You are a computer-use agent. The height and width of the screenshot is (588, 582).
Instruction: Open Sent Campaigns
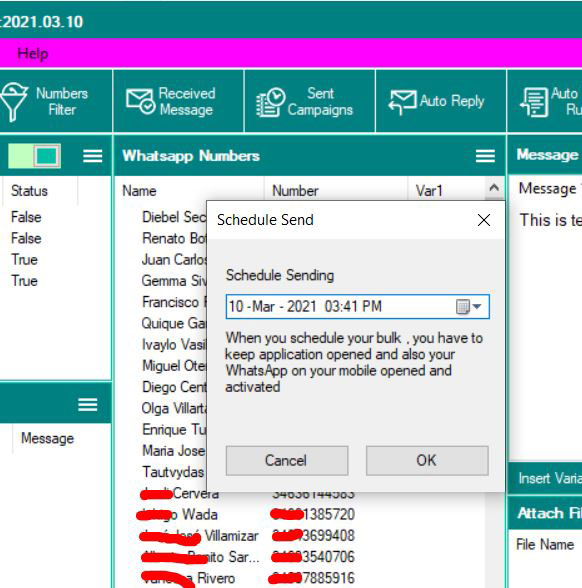point(310,101)
